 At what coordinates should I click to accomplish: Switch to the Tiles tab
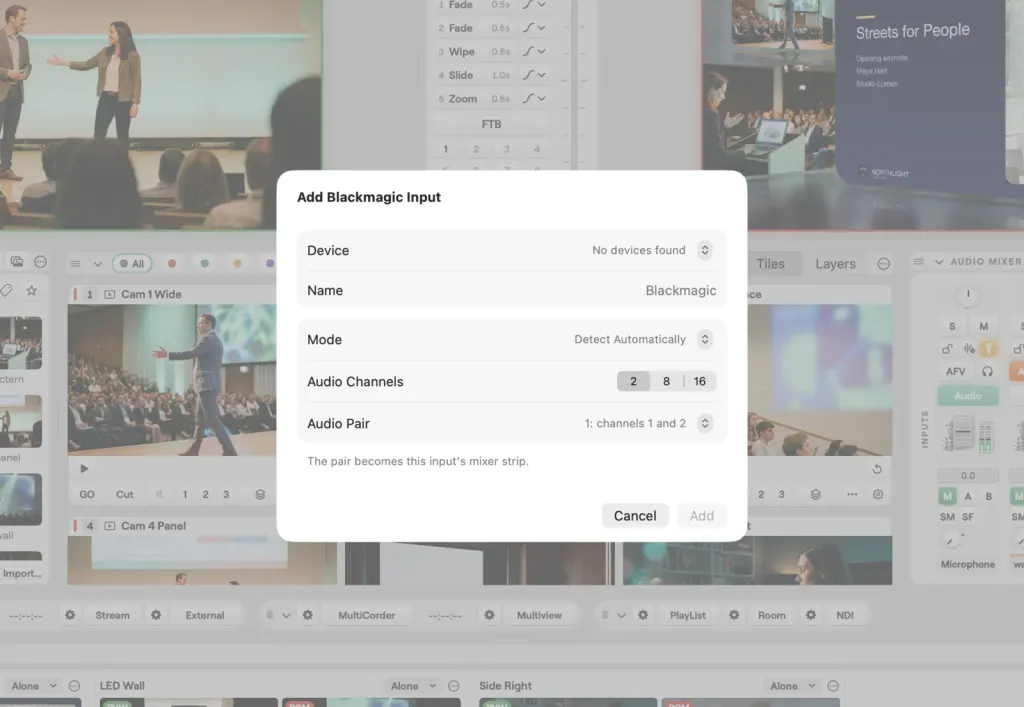(771, 264)
